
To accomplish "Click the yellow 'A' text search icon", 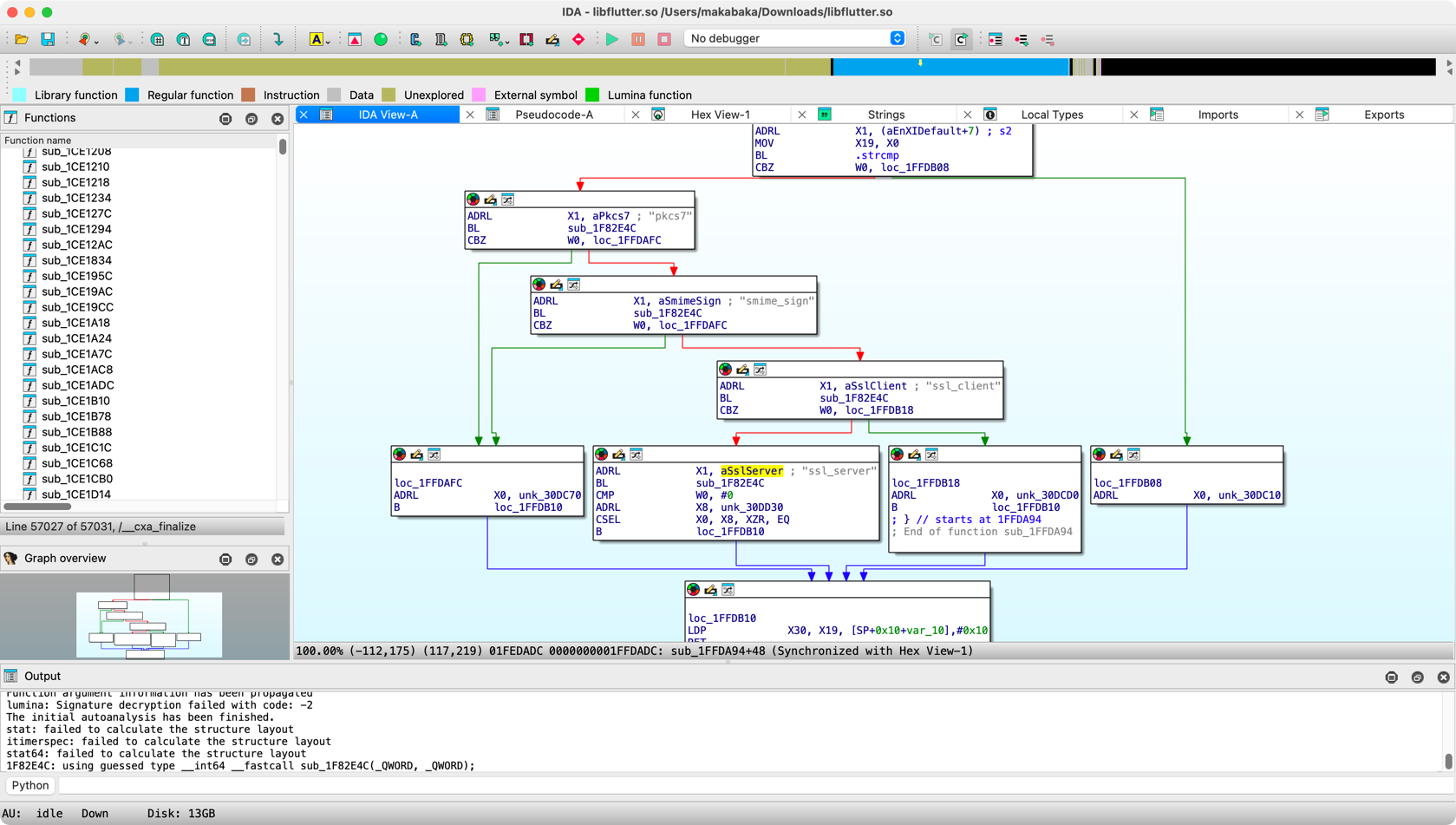I will click(x=316, y=39).
